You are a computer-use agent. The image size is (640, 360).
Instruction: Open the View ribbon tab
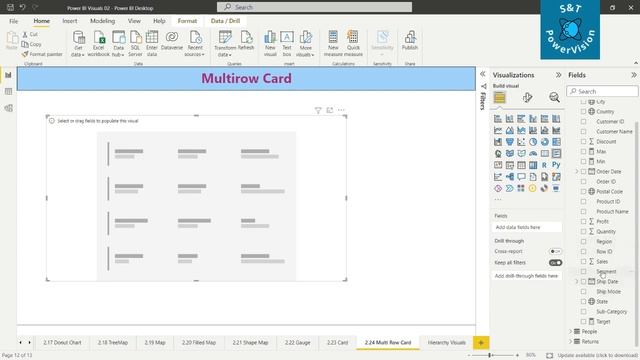click(x=134, y=21)
